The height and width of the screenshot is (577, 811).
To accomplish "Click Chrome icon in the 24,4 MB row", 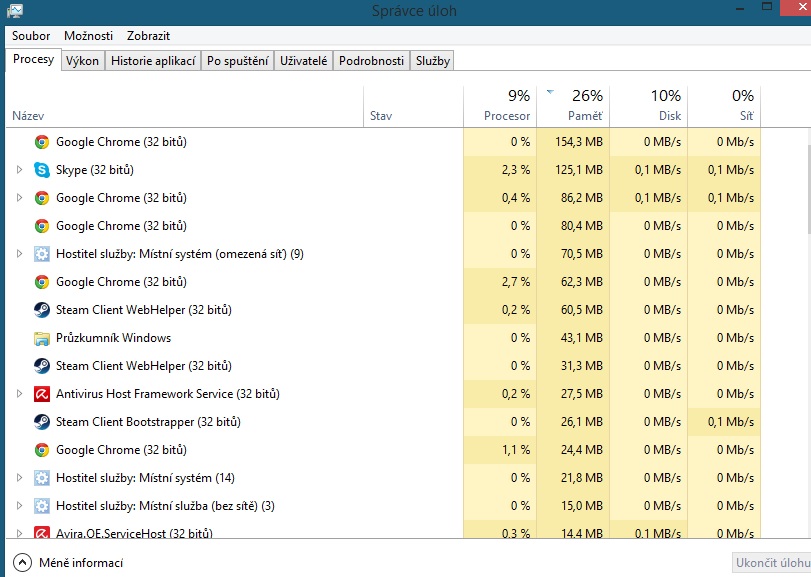I will point(42,450).
